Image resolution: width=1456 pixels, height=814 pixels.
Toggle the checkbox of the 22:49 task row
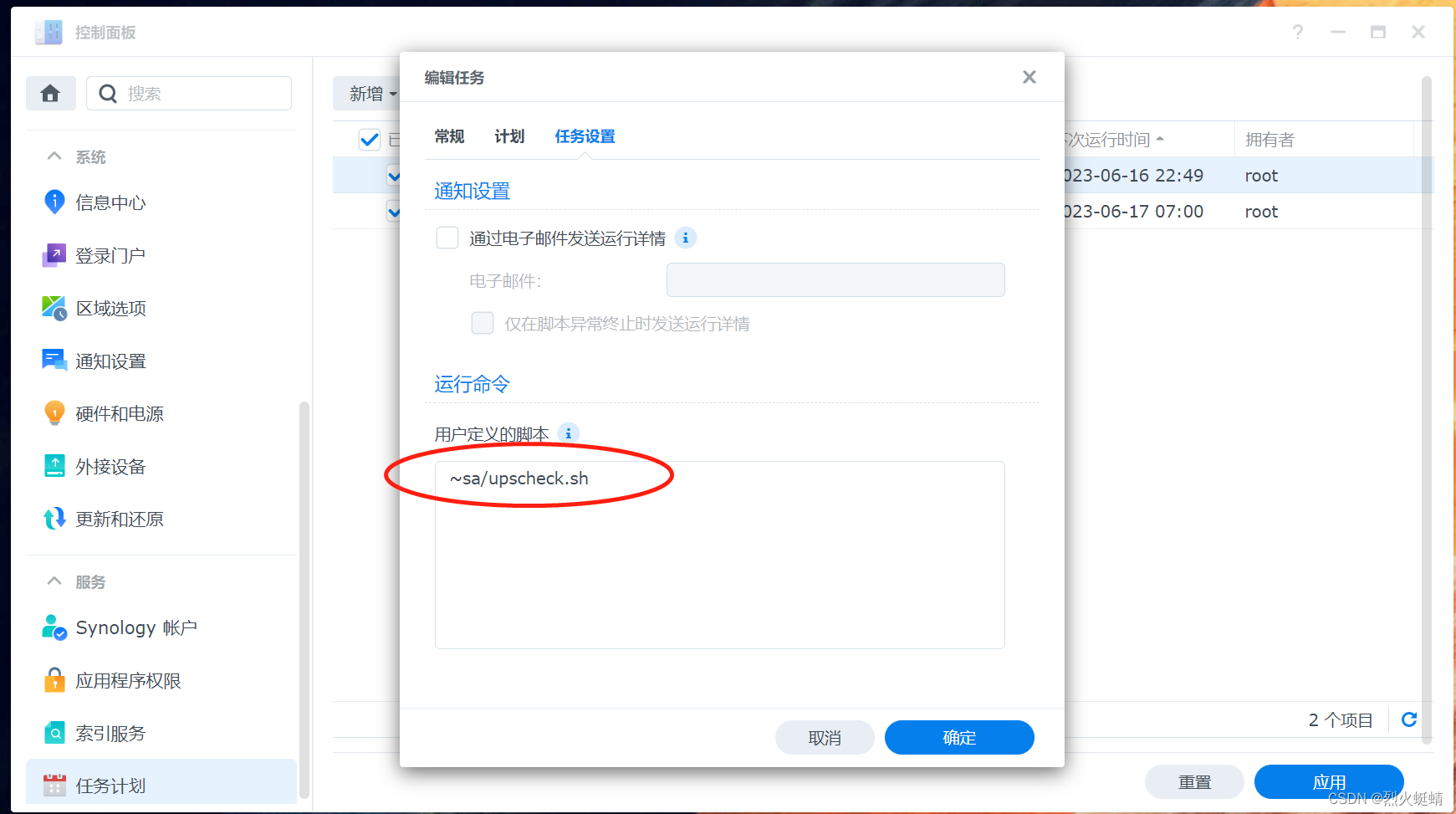click(394, 176)
